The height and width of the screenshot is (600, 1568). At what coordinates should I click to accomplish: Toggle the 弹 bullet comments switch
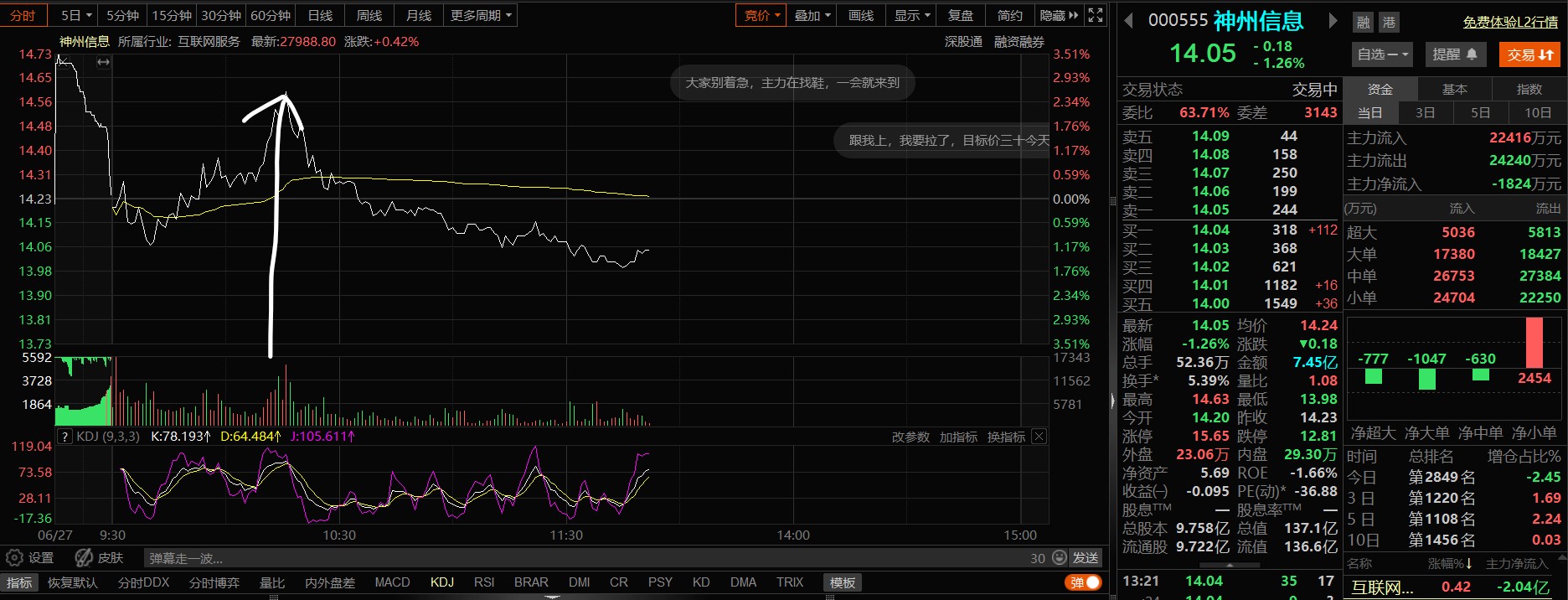1083,582
